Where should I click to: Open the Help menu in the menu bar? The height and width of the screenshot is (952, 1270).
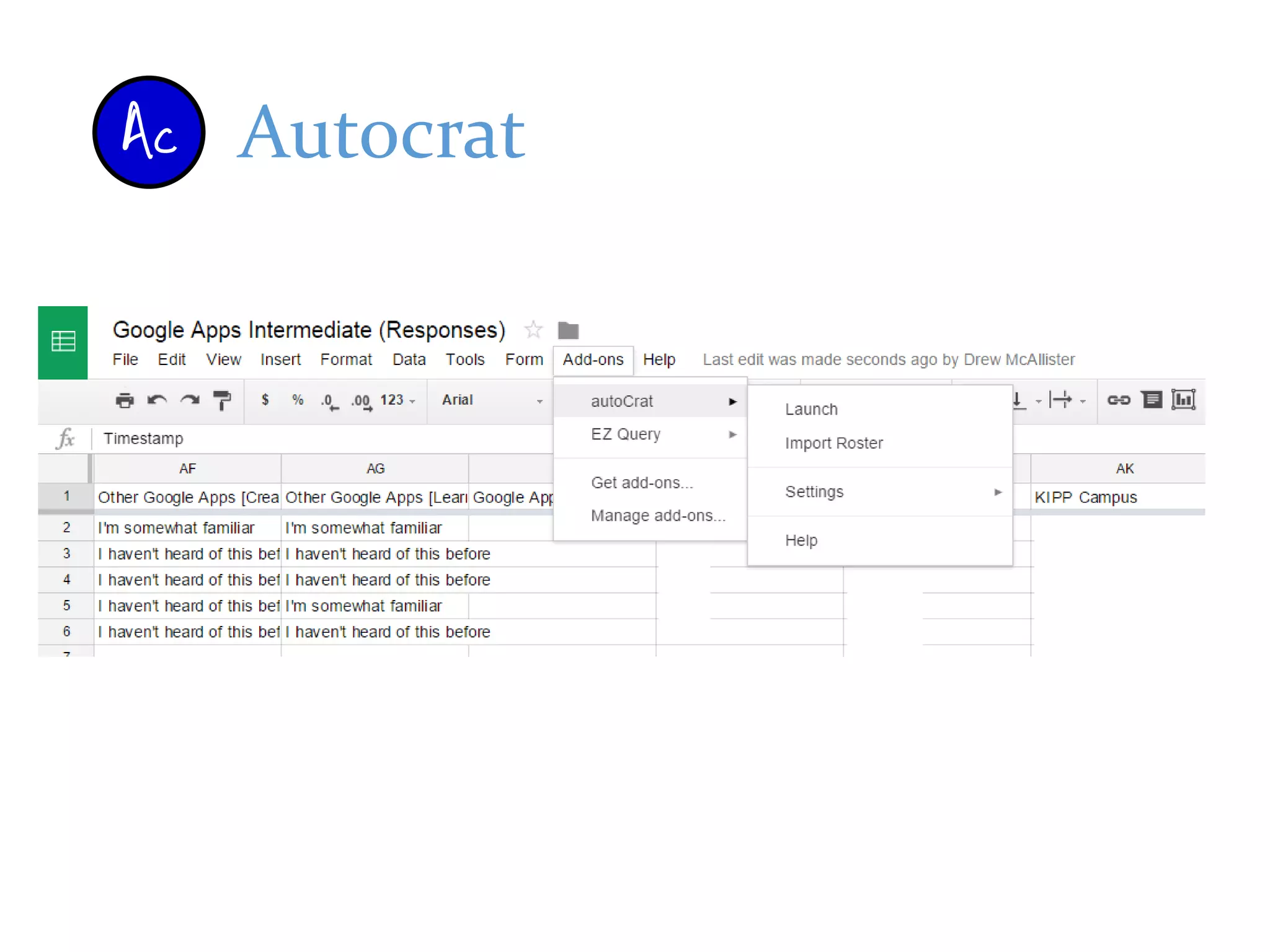(x=659, y=359)
